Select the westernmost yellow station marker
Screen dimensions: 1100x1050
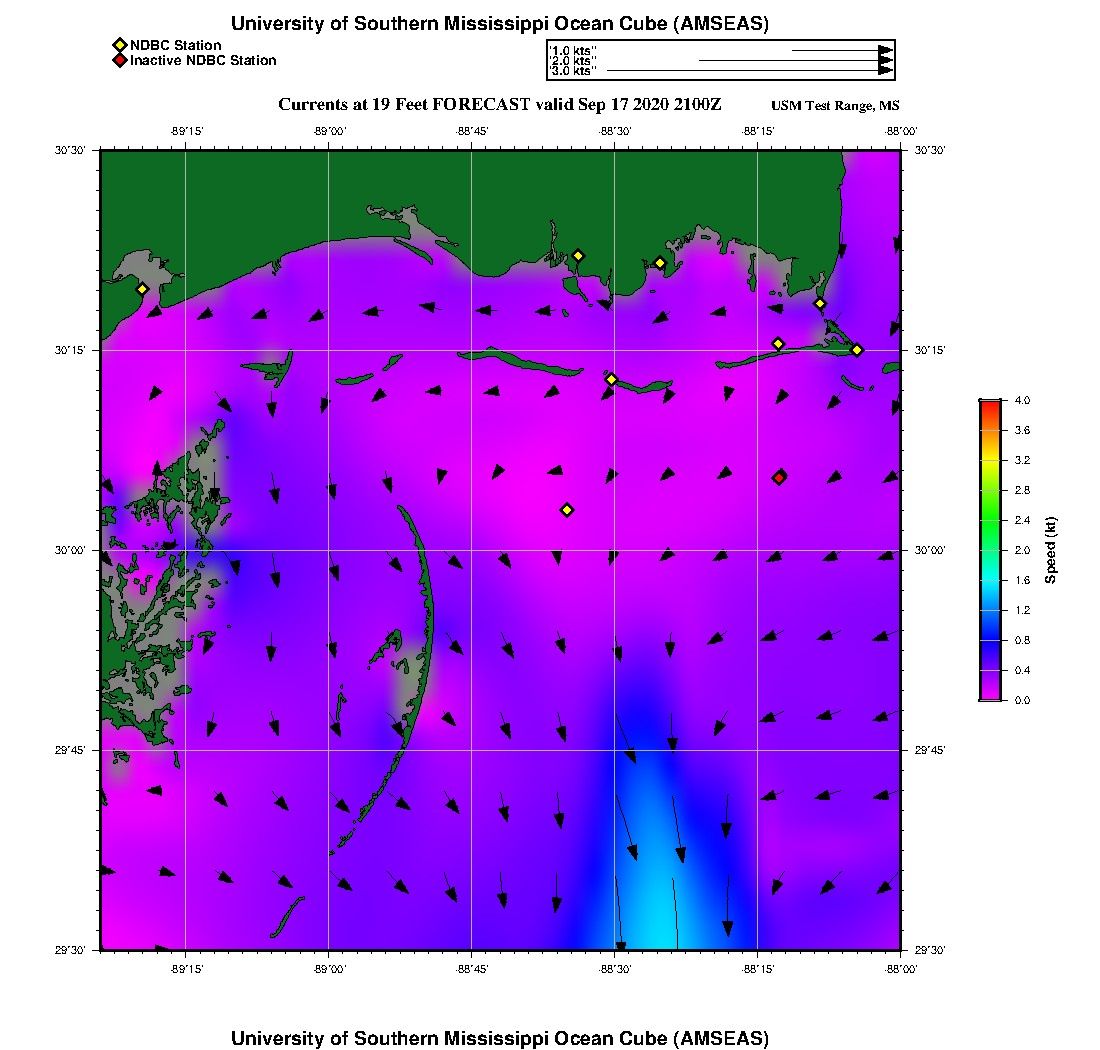tap(142, 289)
